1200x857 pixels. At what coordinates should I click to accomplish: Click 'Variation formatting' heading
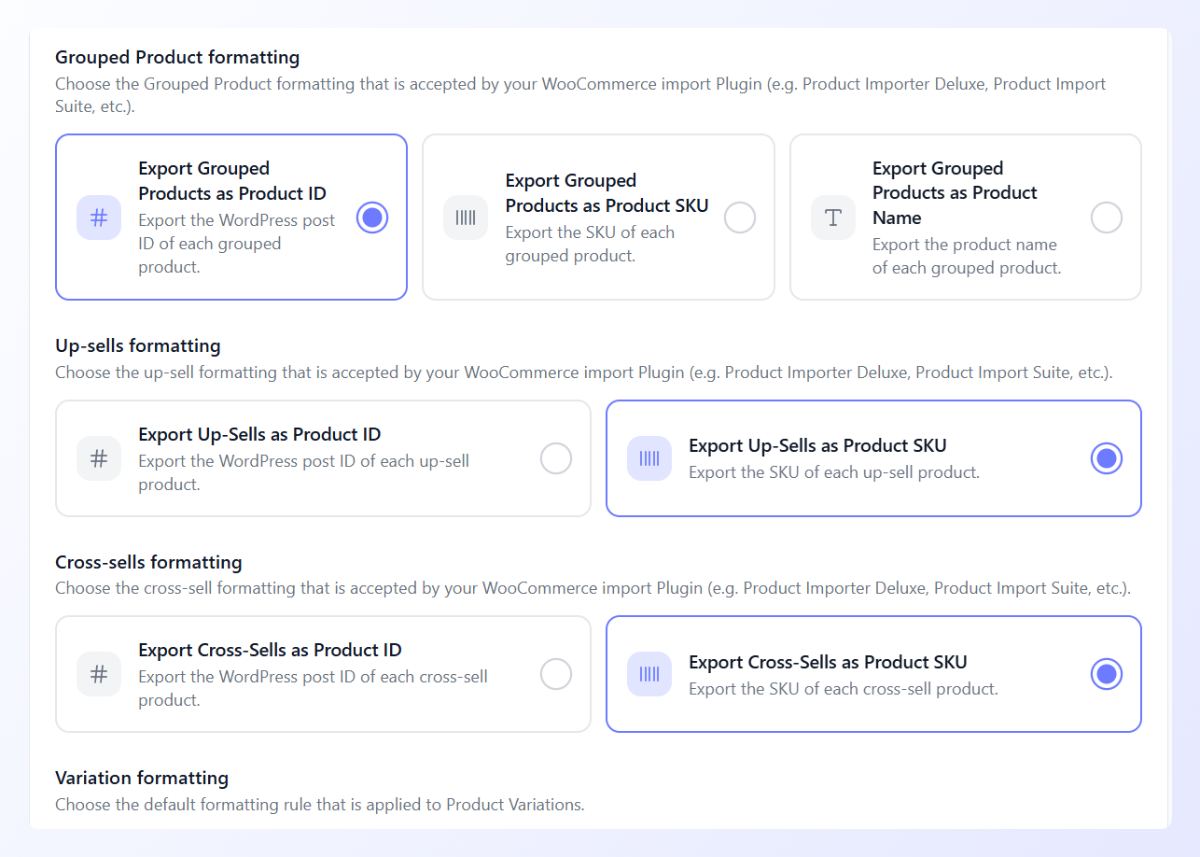(142, 778)
